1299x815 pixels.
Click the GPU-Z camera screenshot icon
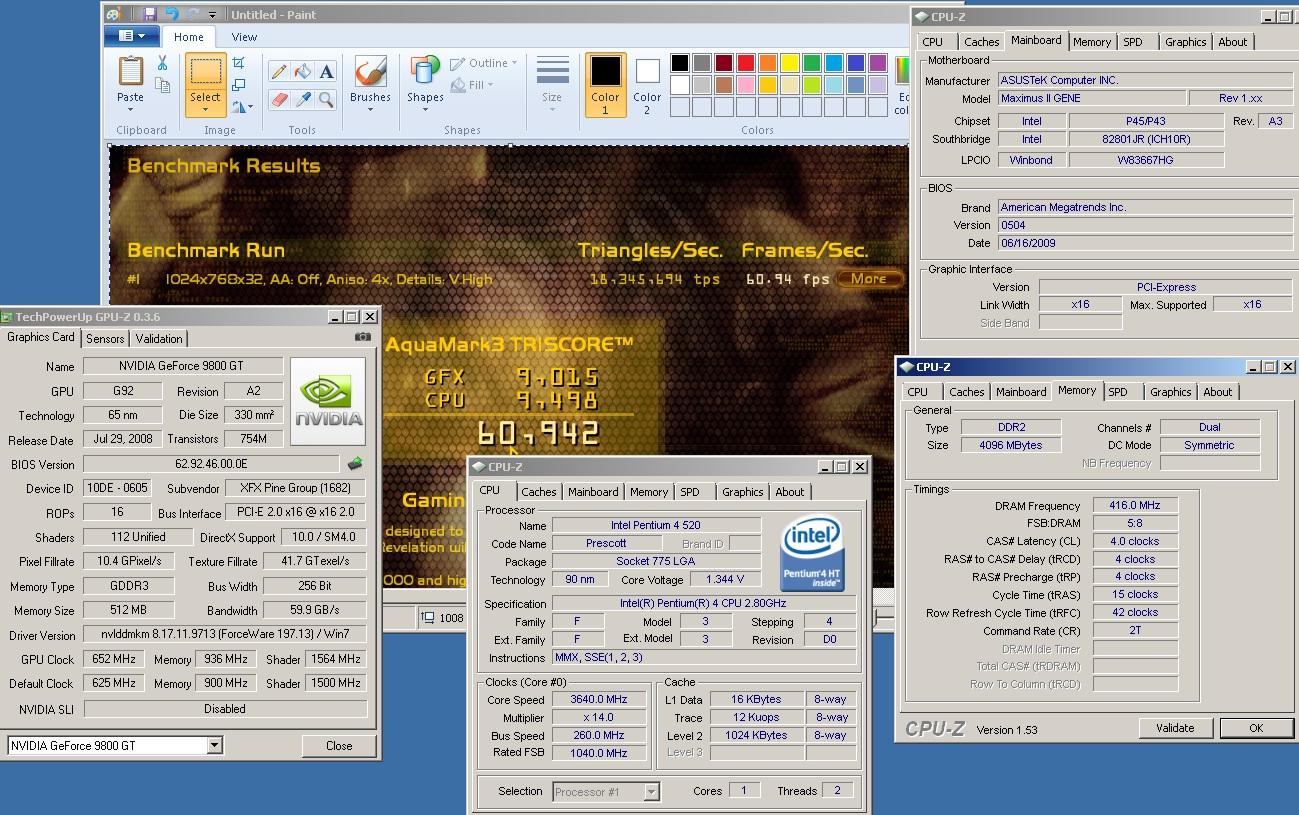click(x=362, y=338)
